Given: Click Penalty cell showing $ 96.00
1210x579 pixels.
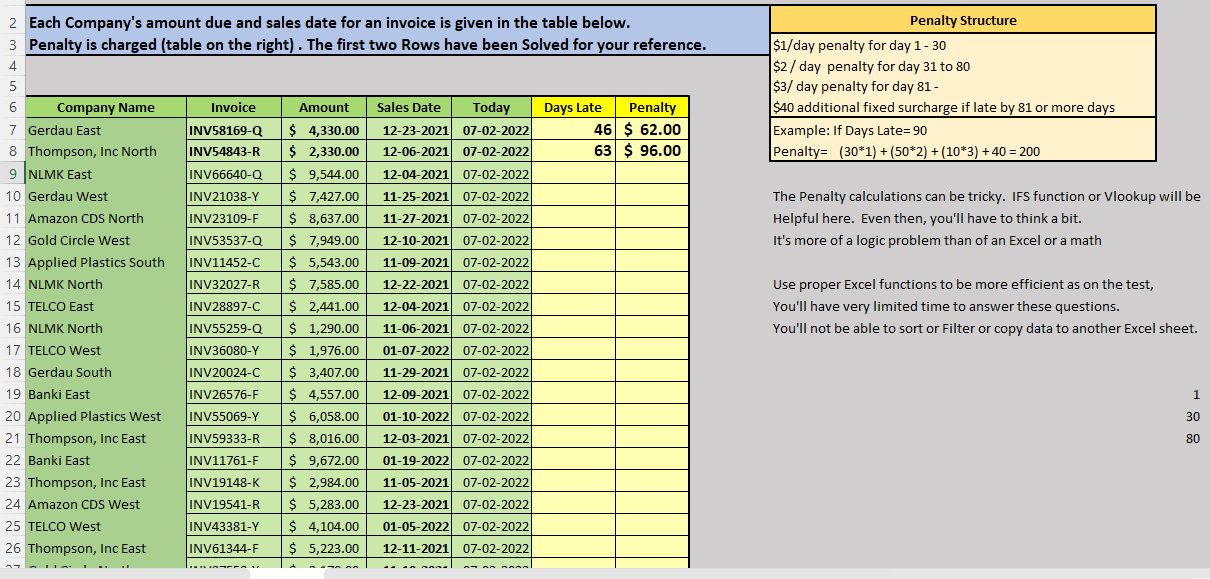Looking at the screenshot, I should (652, 152).
